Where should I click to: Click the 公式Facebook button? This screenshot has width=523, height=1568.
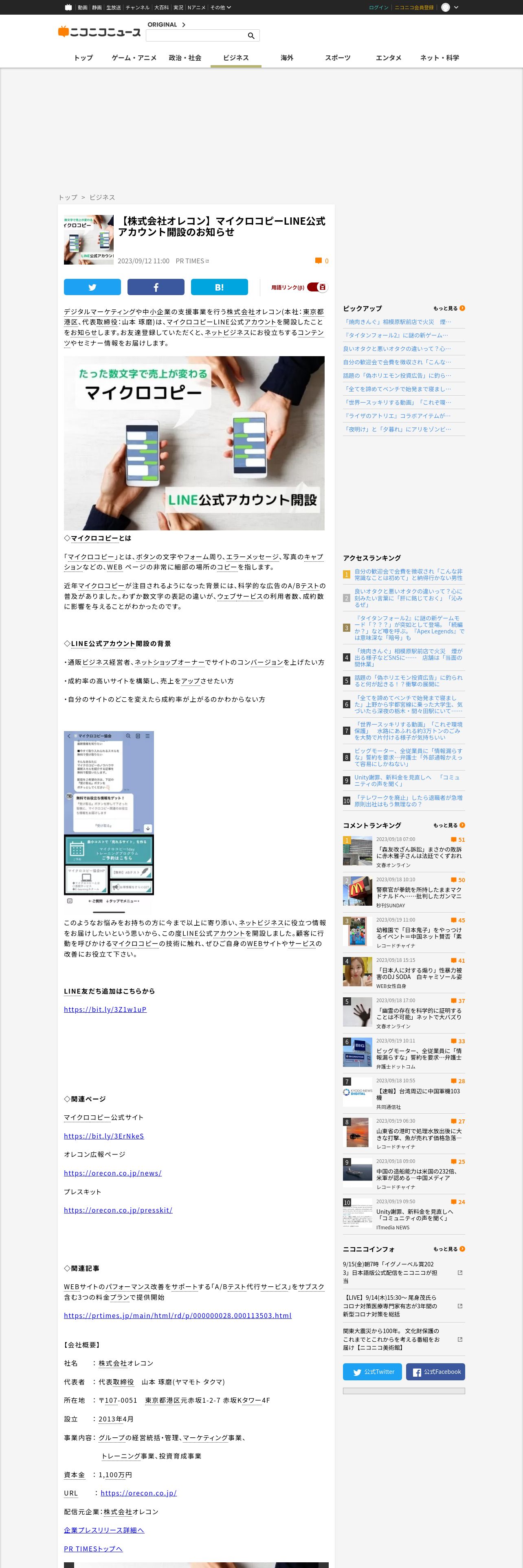tap(435, 1371)
